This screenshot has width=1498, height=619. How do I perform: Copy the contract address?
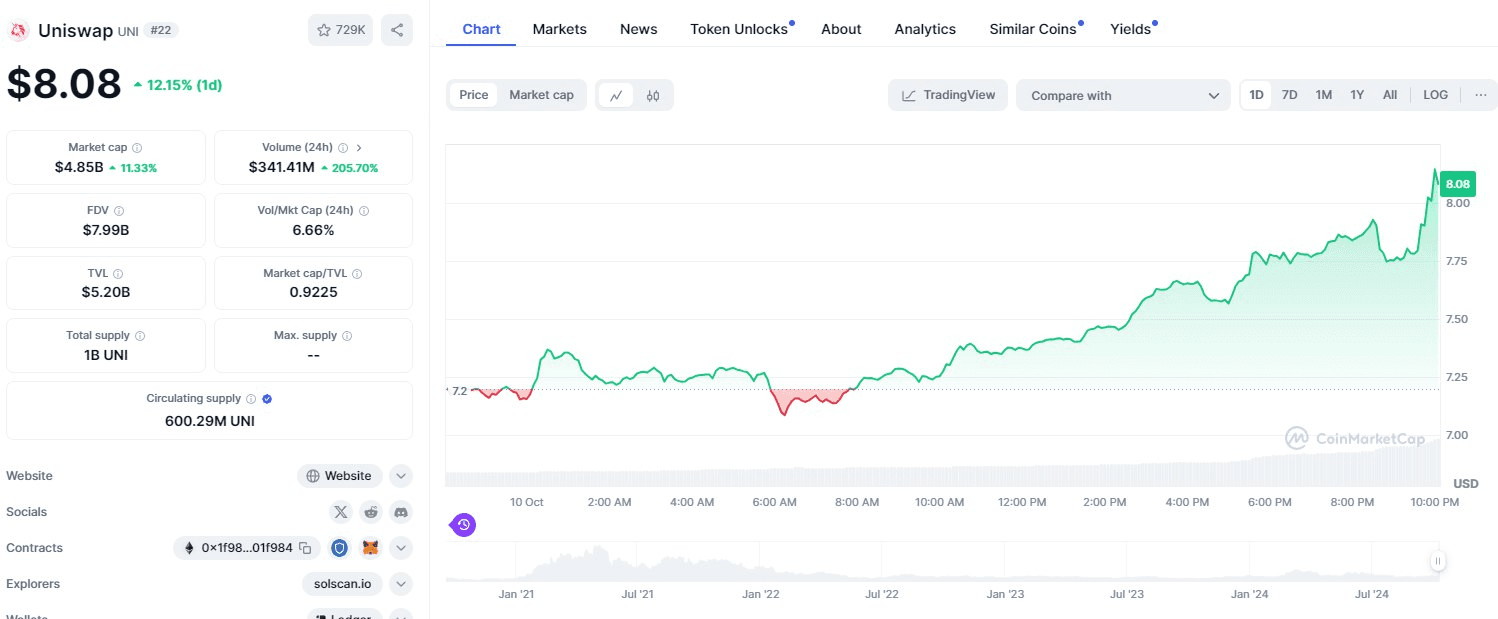tap(305, 548)
